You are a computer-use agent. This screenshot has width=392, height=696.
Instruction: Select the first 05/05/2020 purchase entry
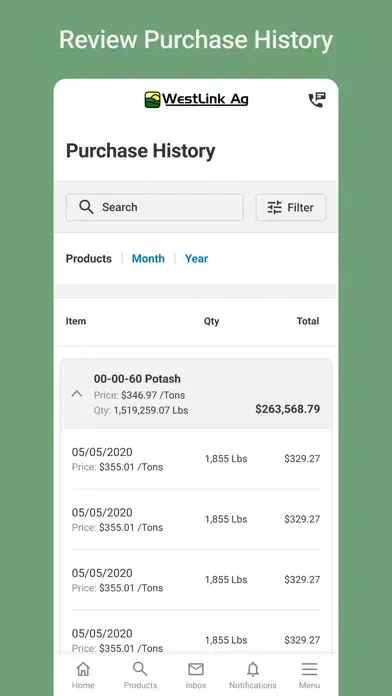(x=196, y=459)
